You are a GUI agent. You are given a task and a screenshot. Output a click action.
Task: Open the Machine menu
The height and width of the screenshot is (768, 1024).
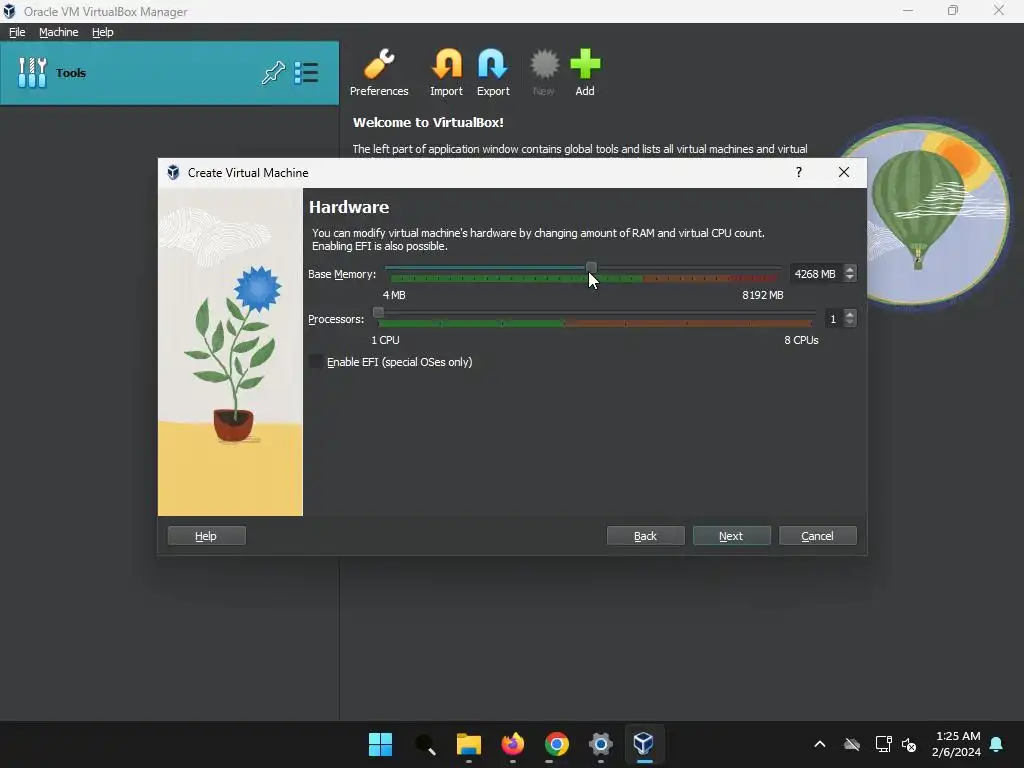click(58, 32)
